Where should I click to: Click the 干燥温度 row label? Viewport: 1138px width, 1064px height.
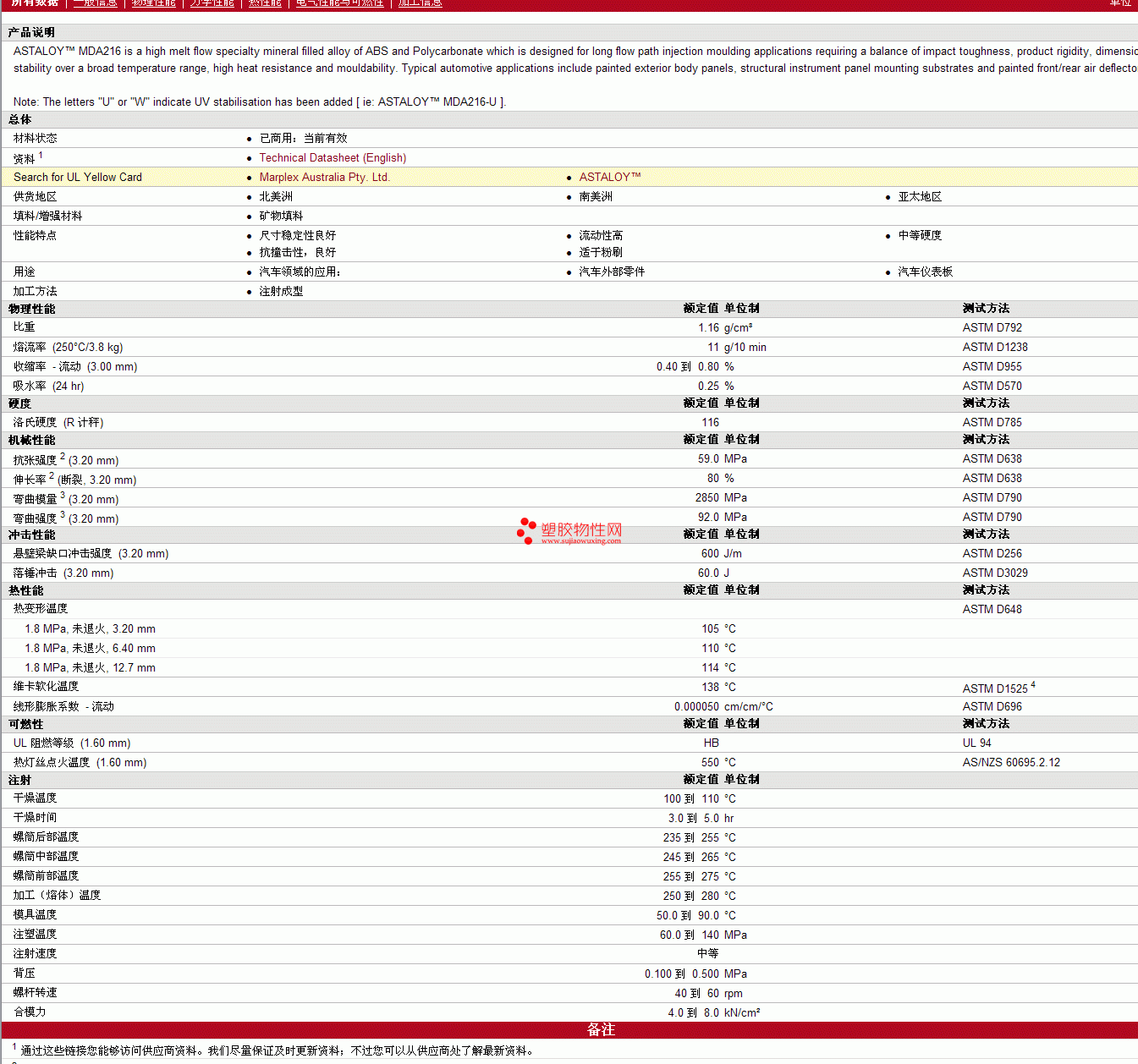click(35, 798)
